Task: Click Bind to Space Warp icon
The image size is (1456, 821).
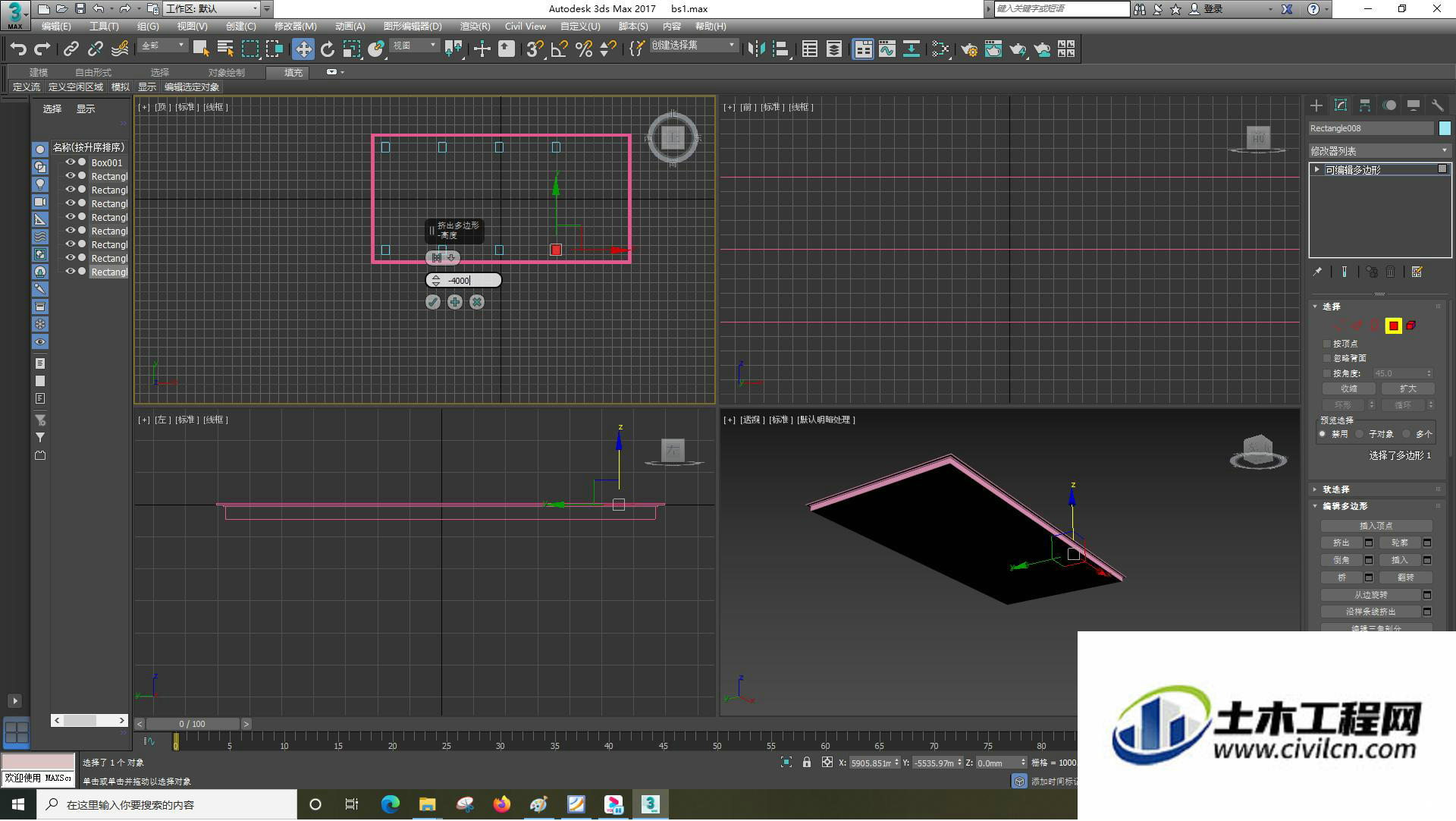Action: point(120,49)
